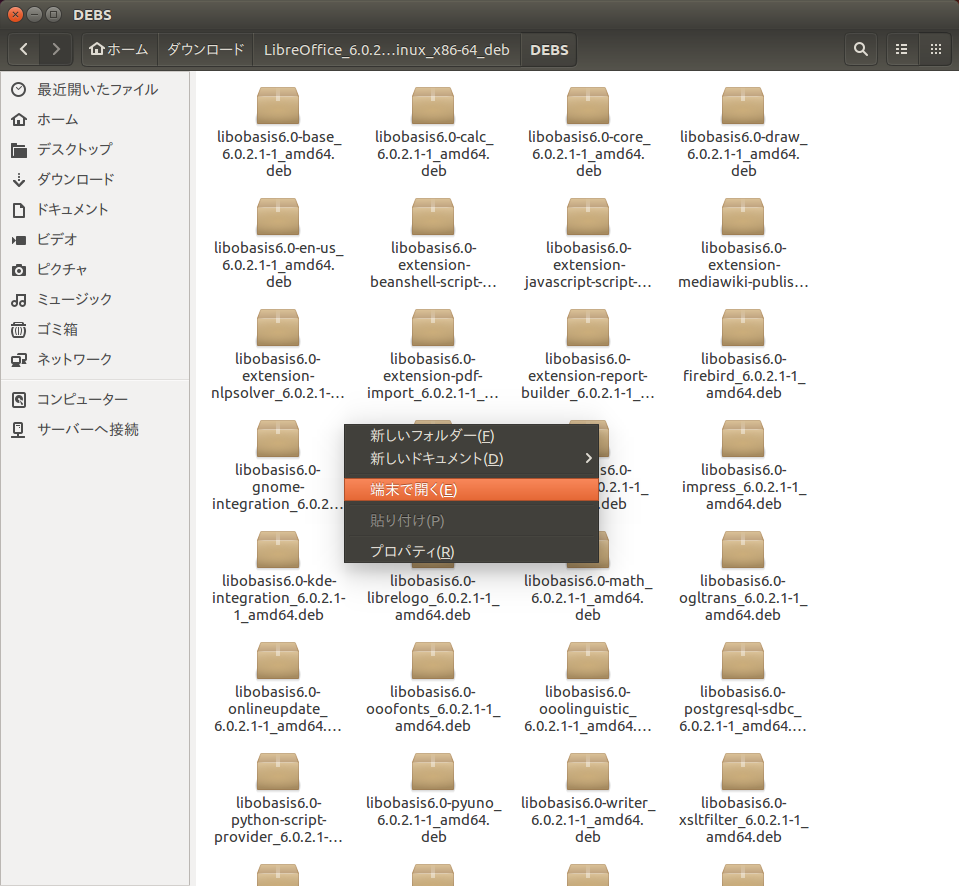Click the libobasis6.0-math file name
This screenshot has height=886, width=959.
tap(588, 597)
